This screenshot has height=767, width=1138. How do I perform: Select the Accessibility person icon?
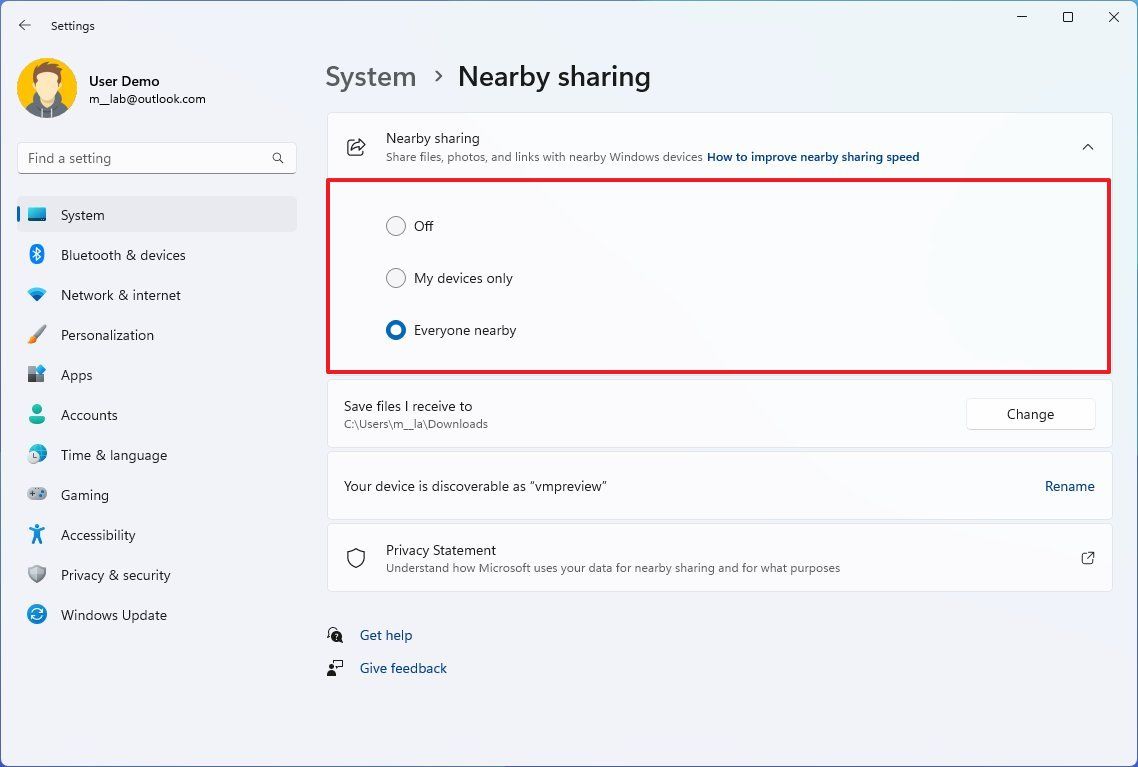click(x=36, y=535)
